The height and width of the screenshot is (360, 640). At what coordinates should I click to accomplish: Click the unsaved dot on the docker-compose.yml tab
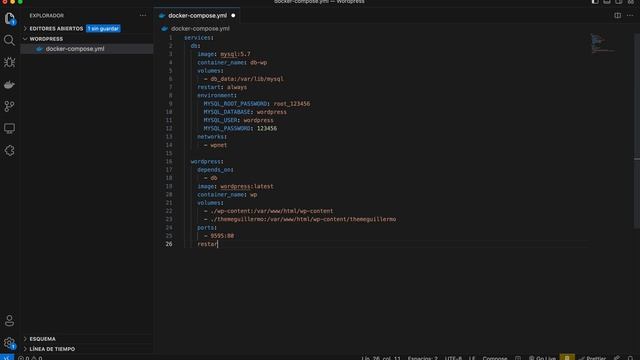[233, 16]
